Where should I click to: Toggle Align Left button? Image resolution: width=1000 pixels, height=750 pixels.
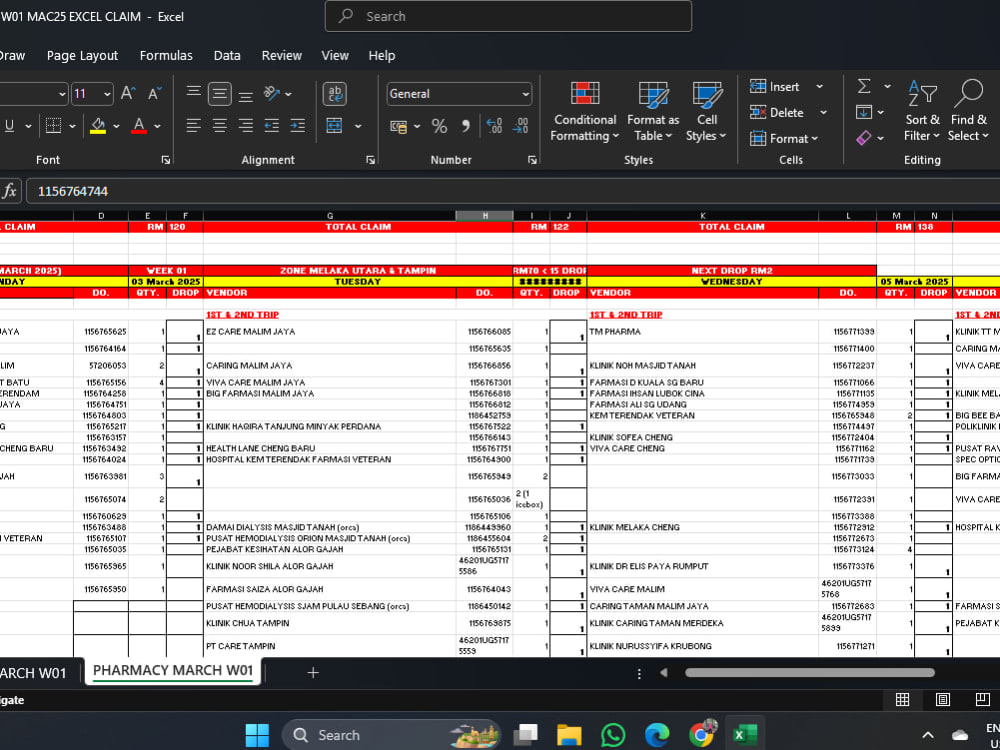pos(194,126)
